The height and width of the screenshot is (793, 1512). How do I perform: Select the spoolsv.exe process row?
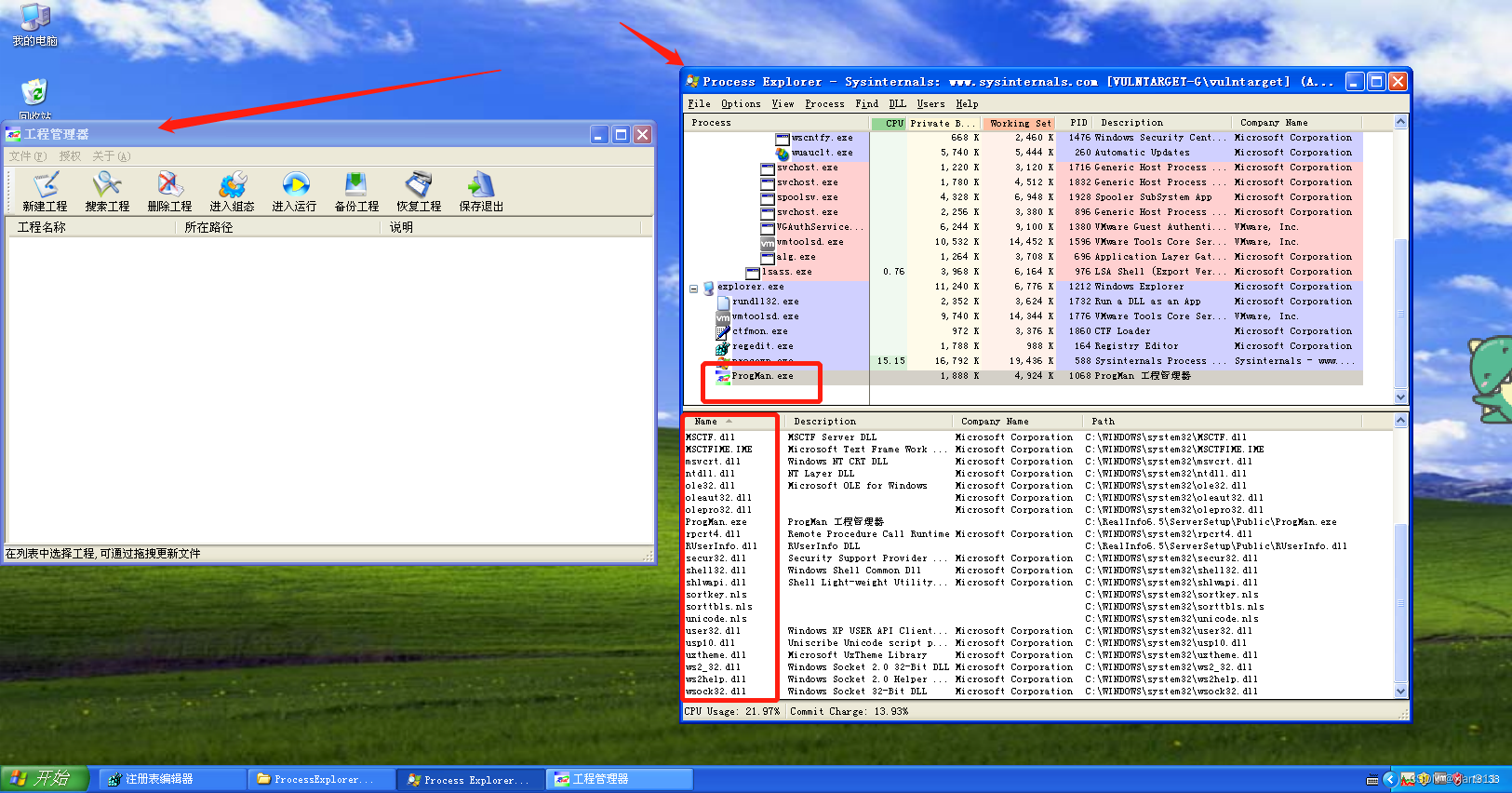point(1024,197)
